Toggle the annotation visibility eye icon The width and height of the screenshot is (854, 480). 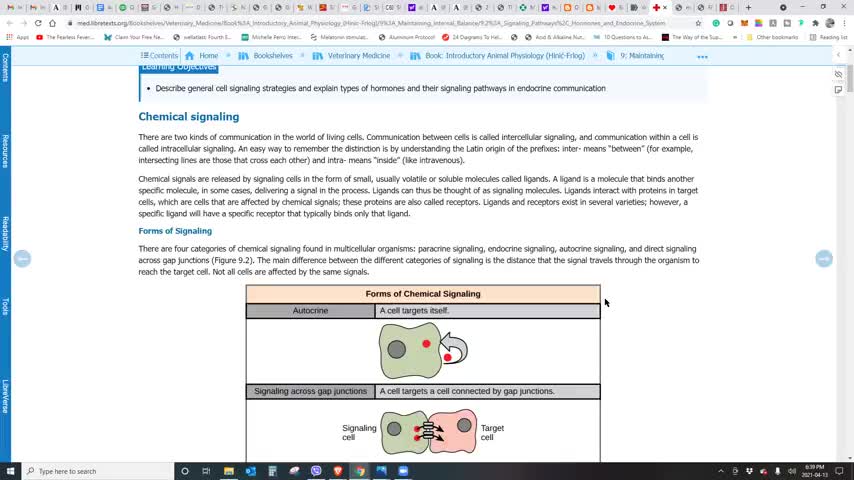click(x=838, y=74)
